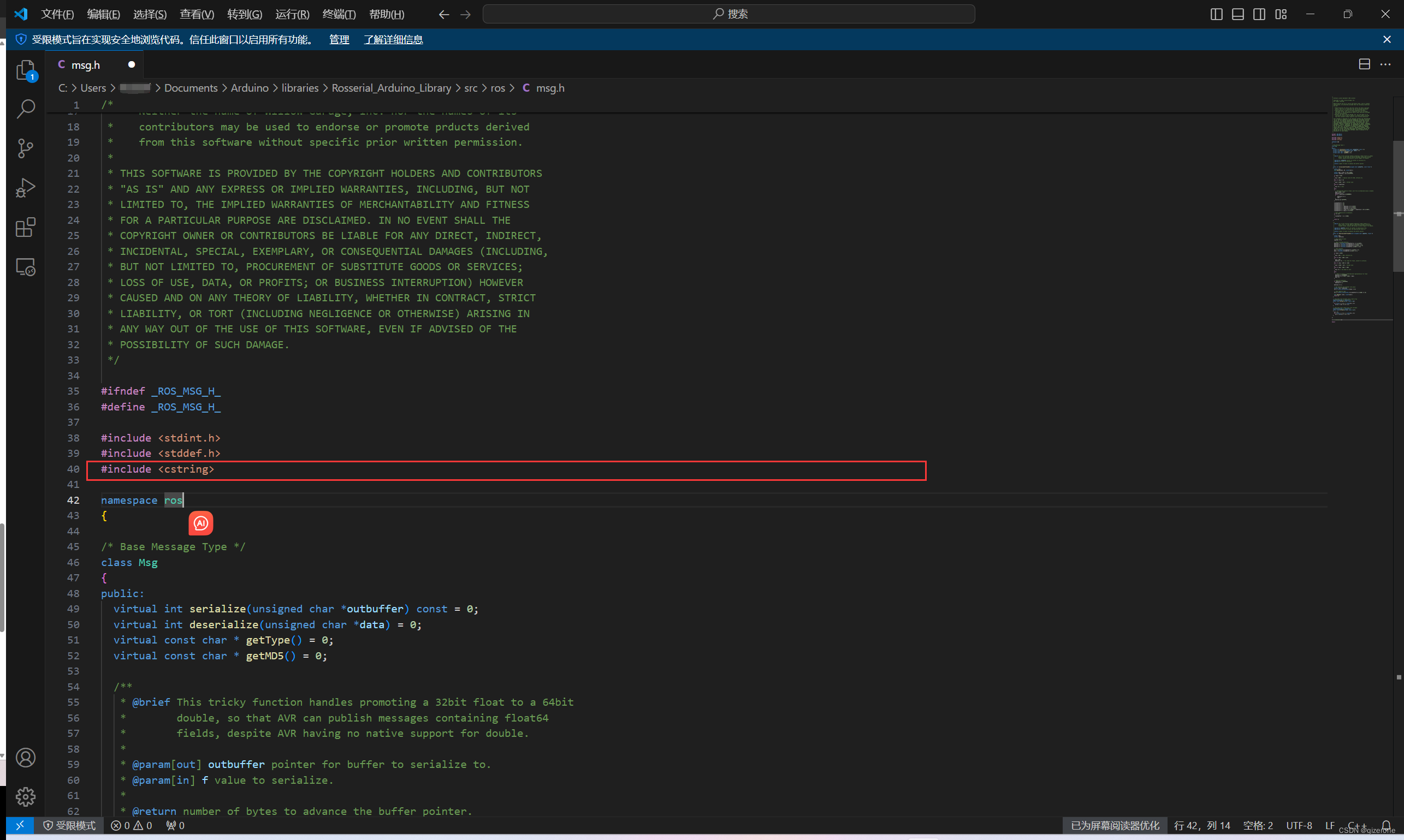Click the 了解详细信息 link
Screen dimensions: 1404x840
coord(393,39)
